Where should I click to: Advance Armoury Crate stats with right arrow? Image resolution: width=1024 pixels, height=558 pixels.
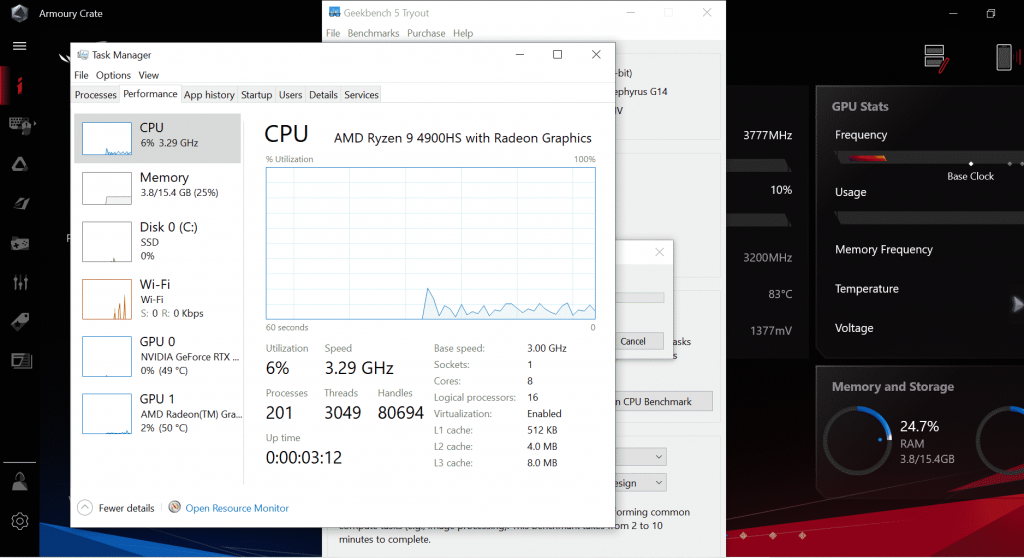[x=1017, y=304]
